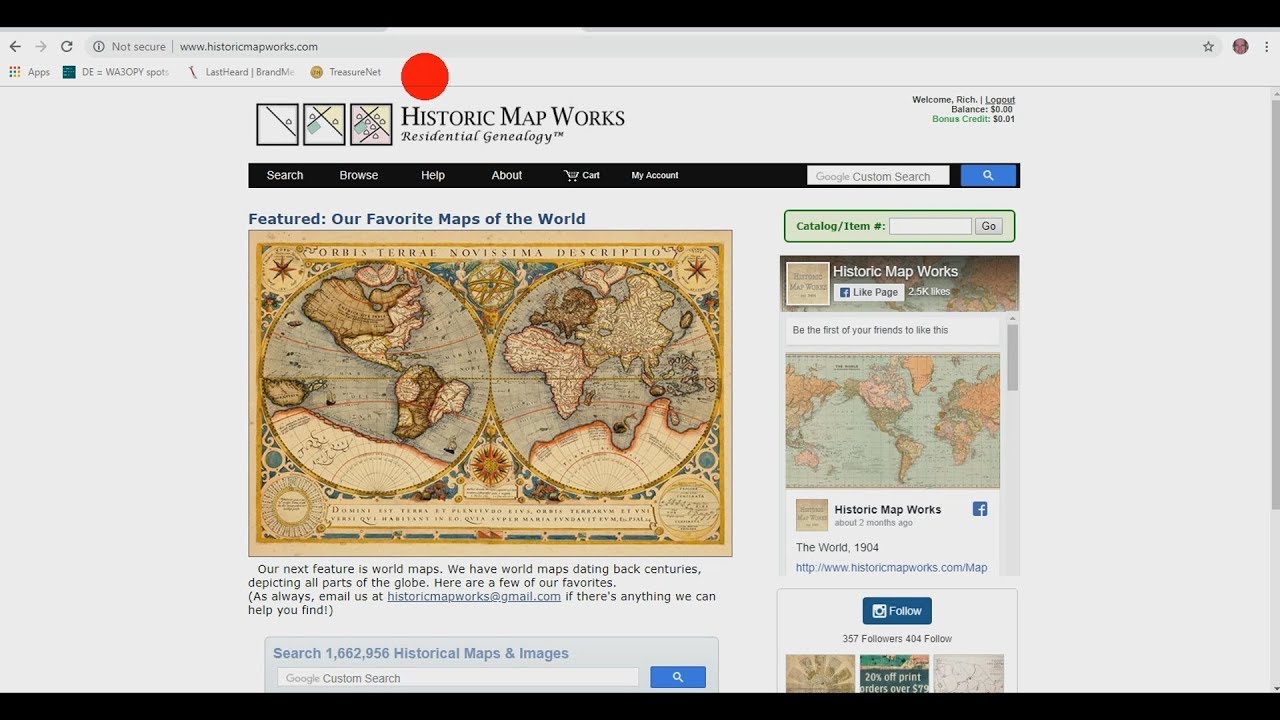This screenshot has width=1280, height=720.
Task: Click the page scrollbar down arrow
Action: pos(1274,687)
